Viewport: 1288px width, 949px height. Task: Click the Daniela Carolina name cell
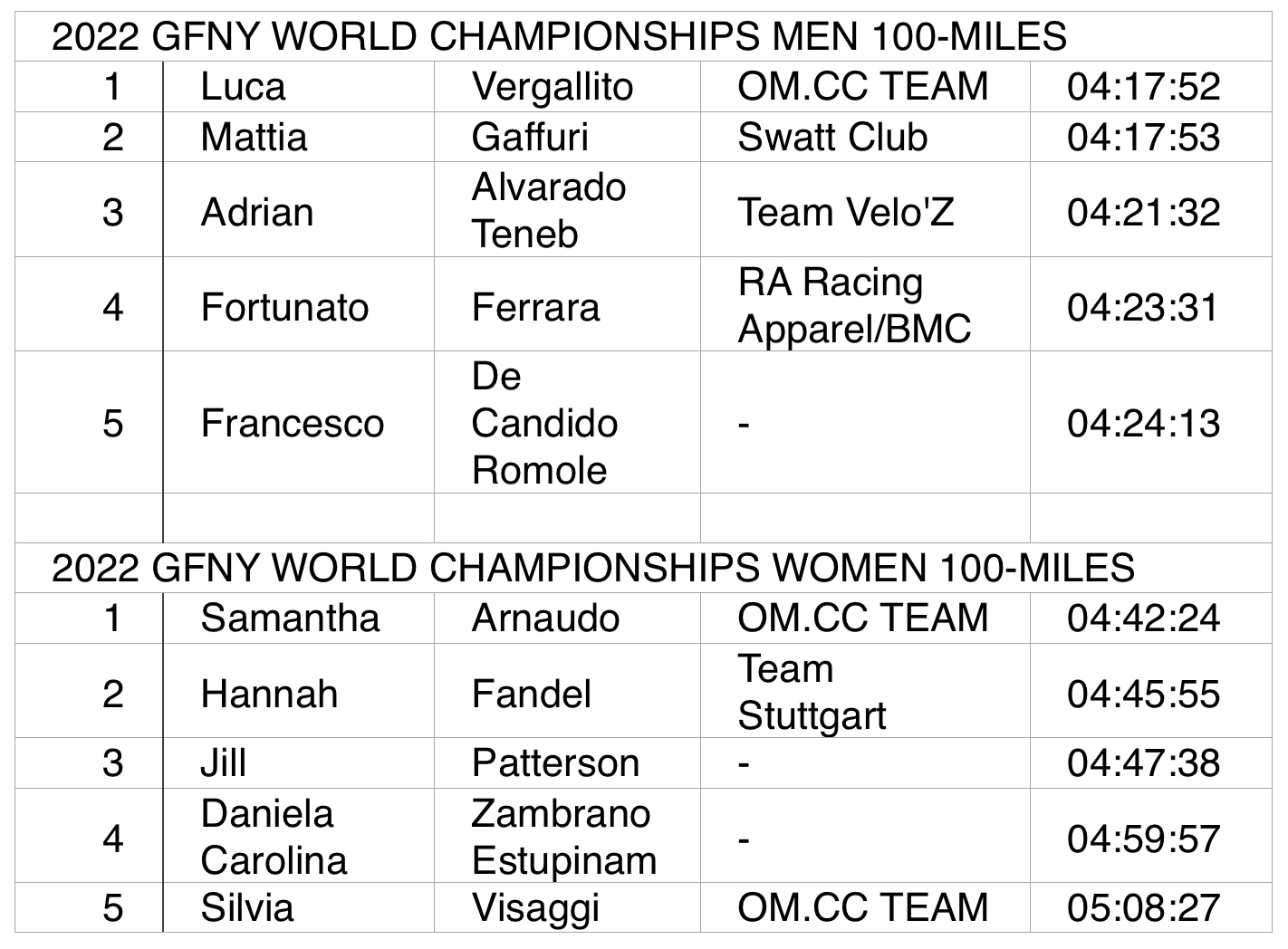click(274, 837)
